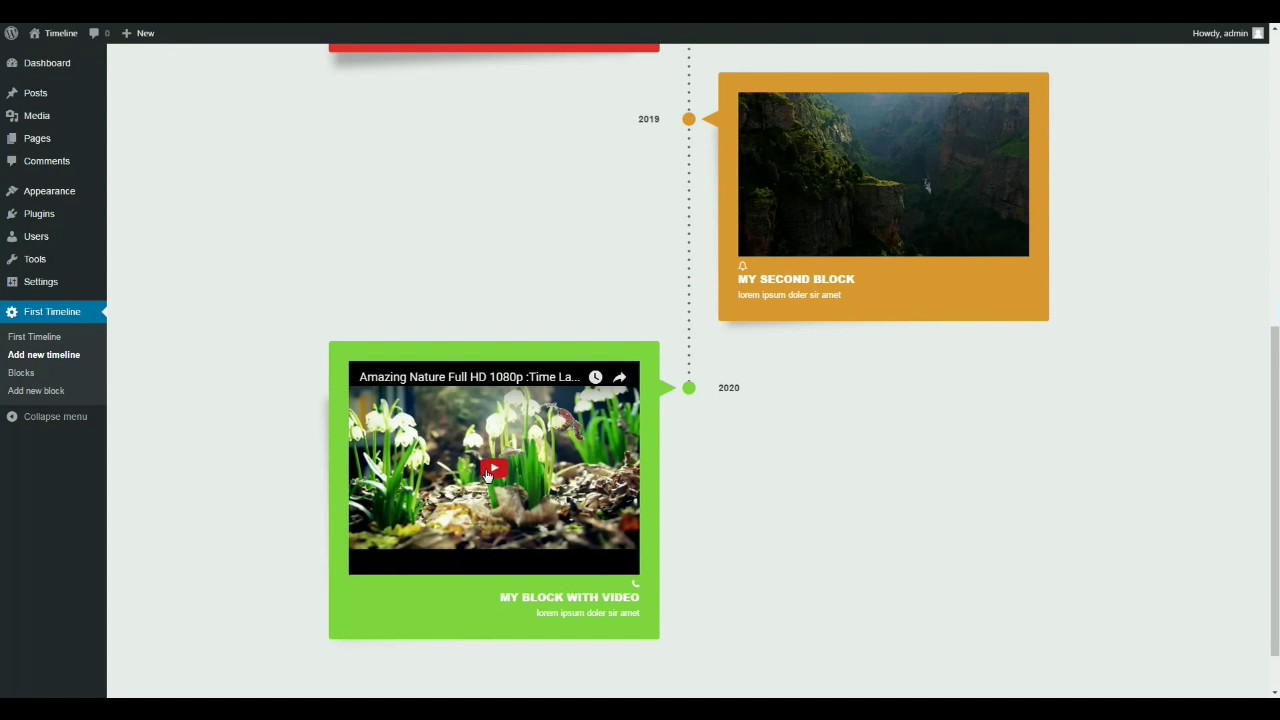Click the Tools wrench icon
The image size is (1280, 720).
click(12, 259)
